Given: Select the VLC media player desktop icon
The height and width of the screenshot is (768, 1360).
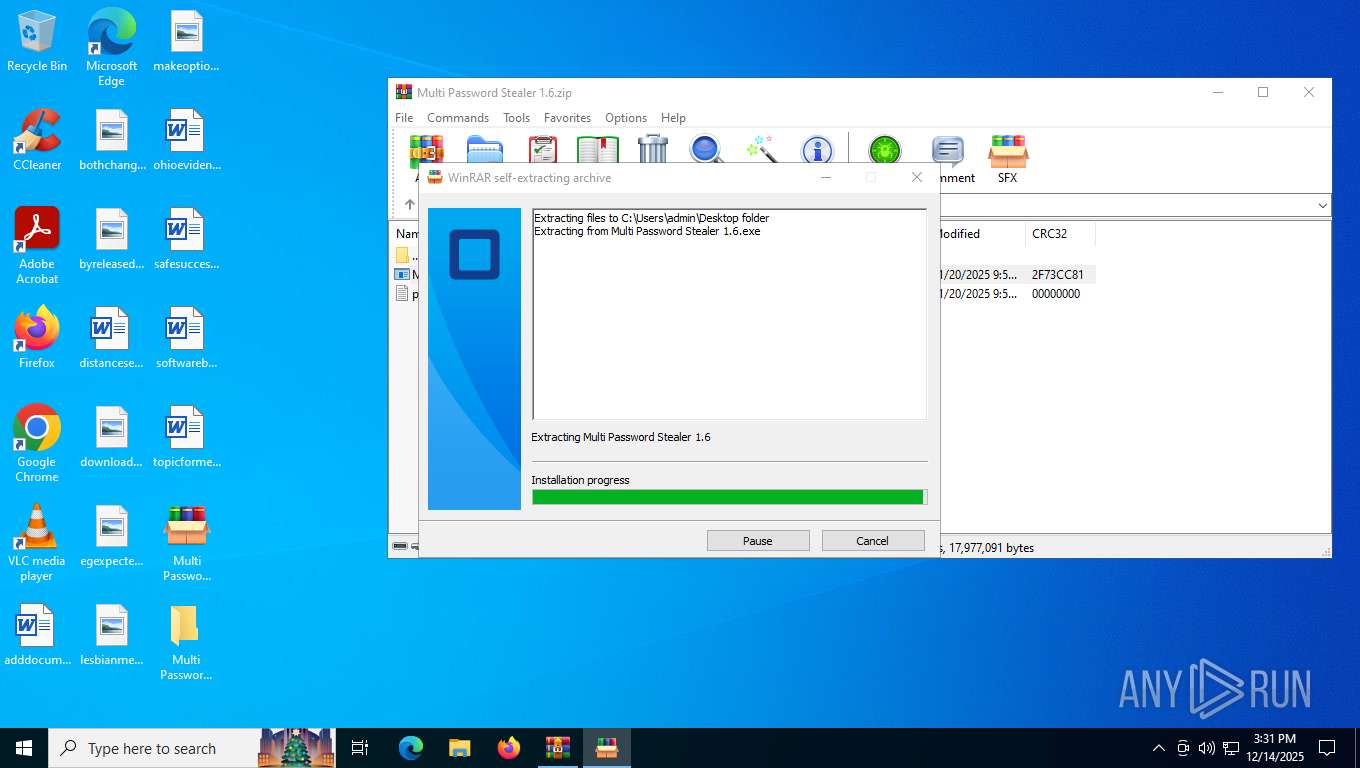Looking at the screenshot, I should click(x=37, y=543).
